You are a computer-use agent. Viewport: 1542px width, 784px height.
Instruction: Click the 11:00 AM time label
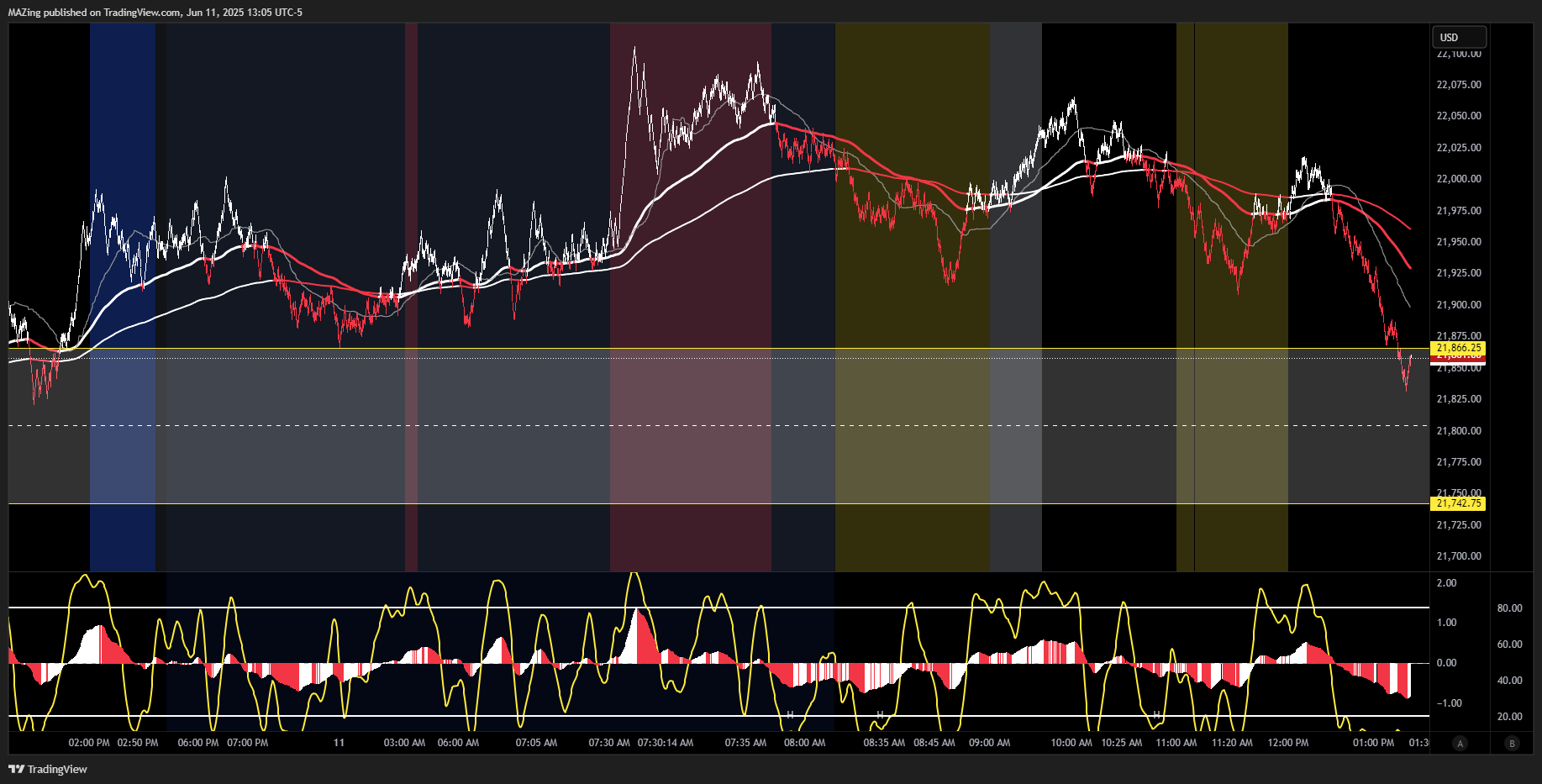[1176, 743]
